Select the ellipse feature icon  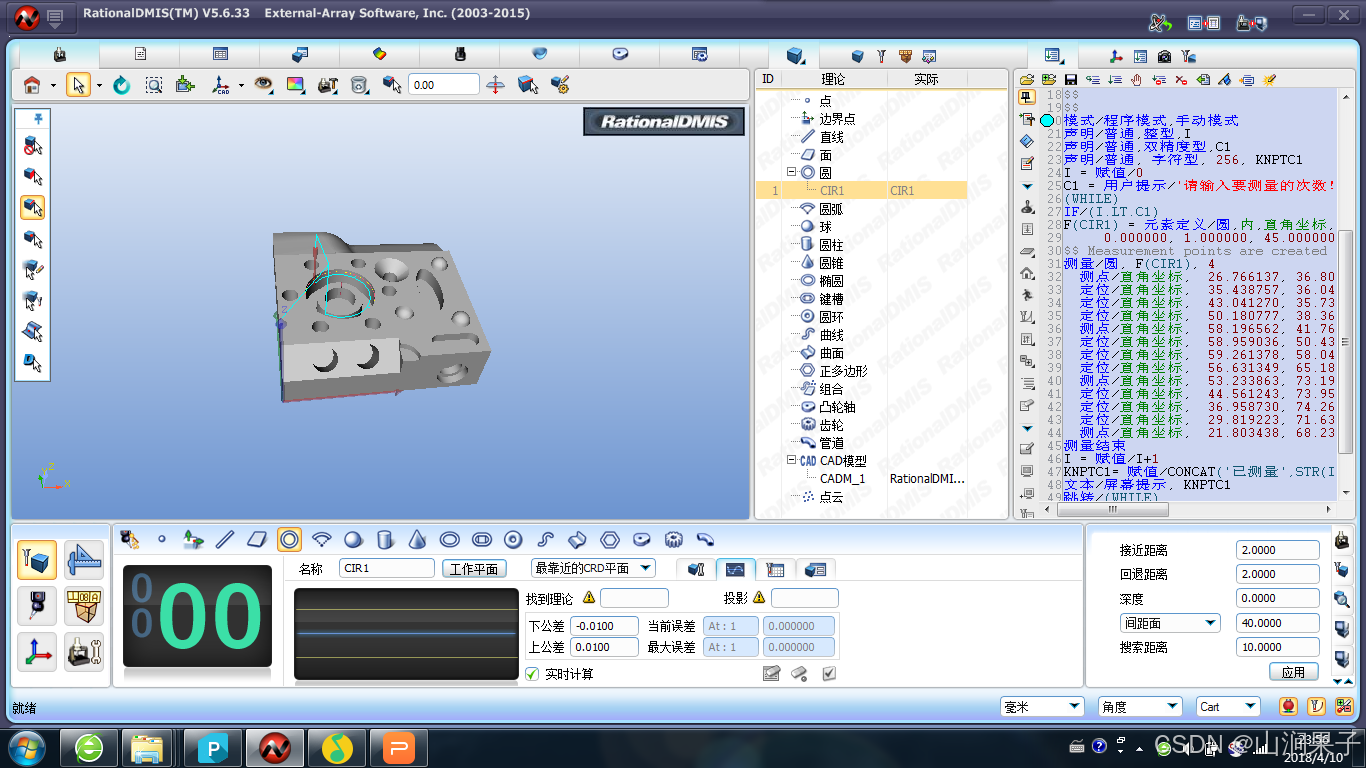click(450, 539)
